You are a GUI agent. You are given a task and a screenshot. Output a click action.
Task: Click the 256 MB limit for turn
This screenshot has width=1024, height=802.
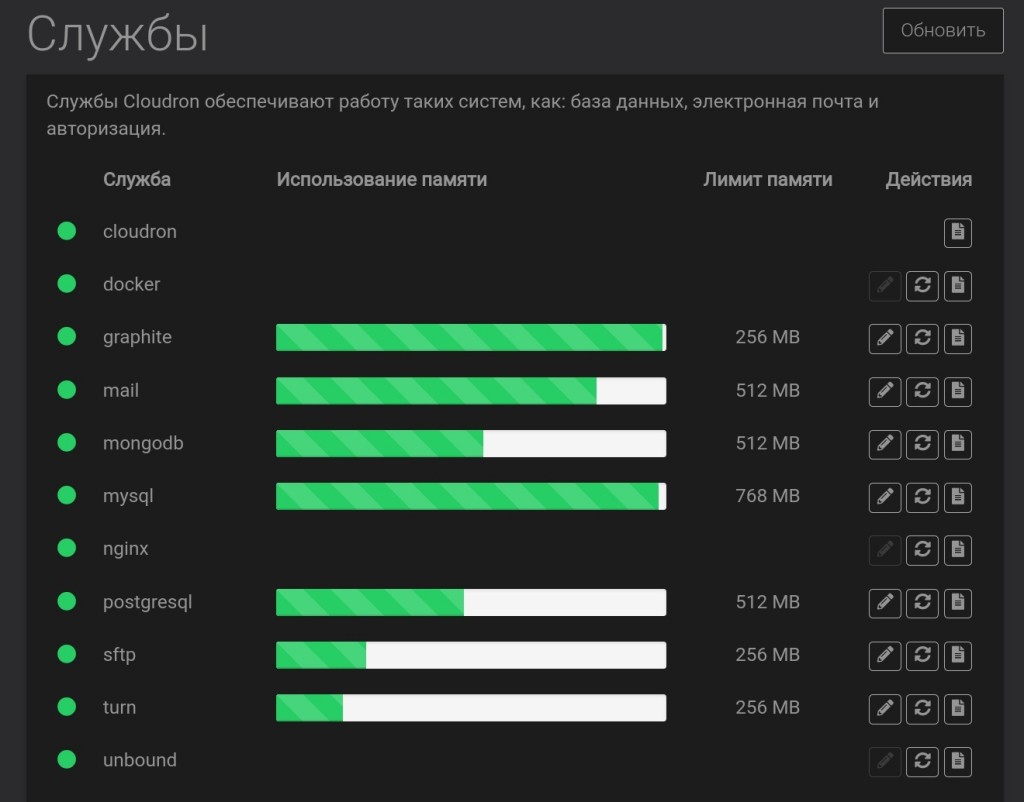[767, 707]
